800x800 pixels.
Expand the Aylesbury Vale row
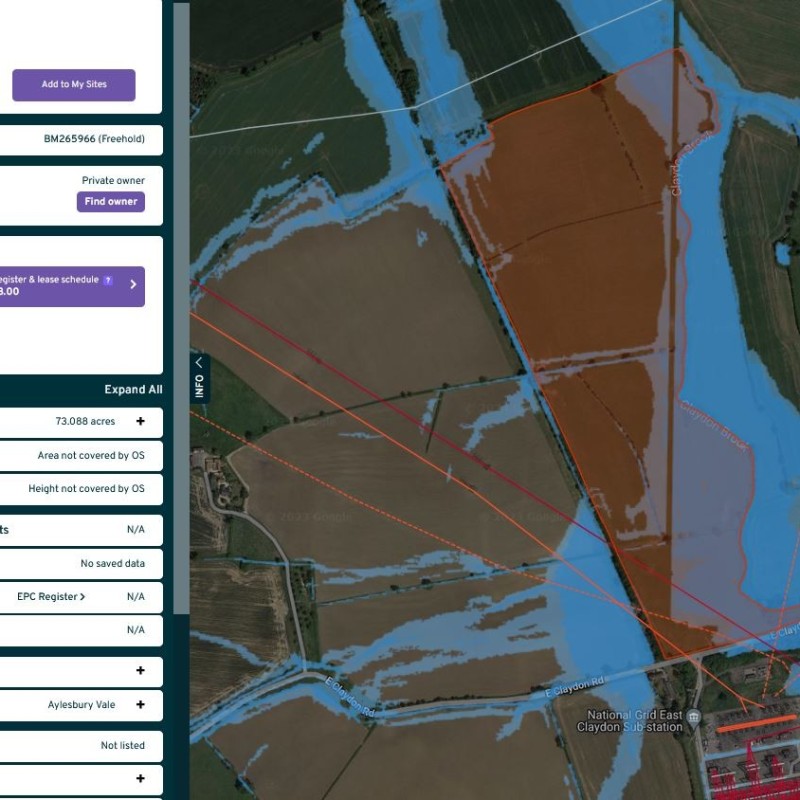(x=140, y=705)
